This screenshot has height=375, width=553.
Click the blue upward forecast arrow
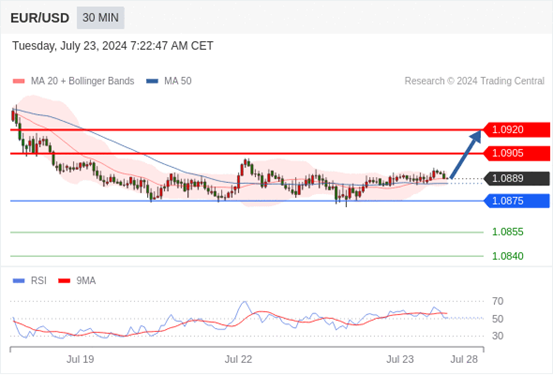(x=466, y=155)
